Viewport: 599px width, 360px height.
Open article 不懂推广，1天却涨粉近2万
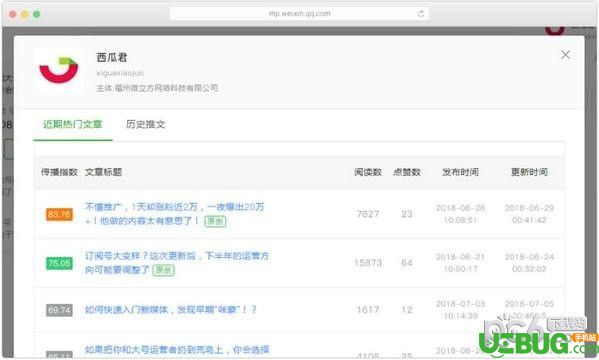(175, 214)
